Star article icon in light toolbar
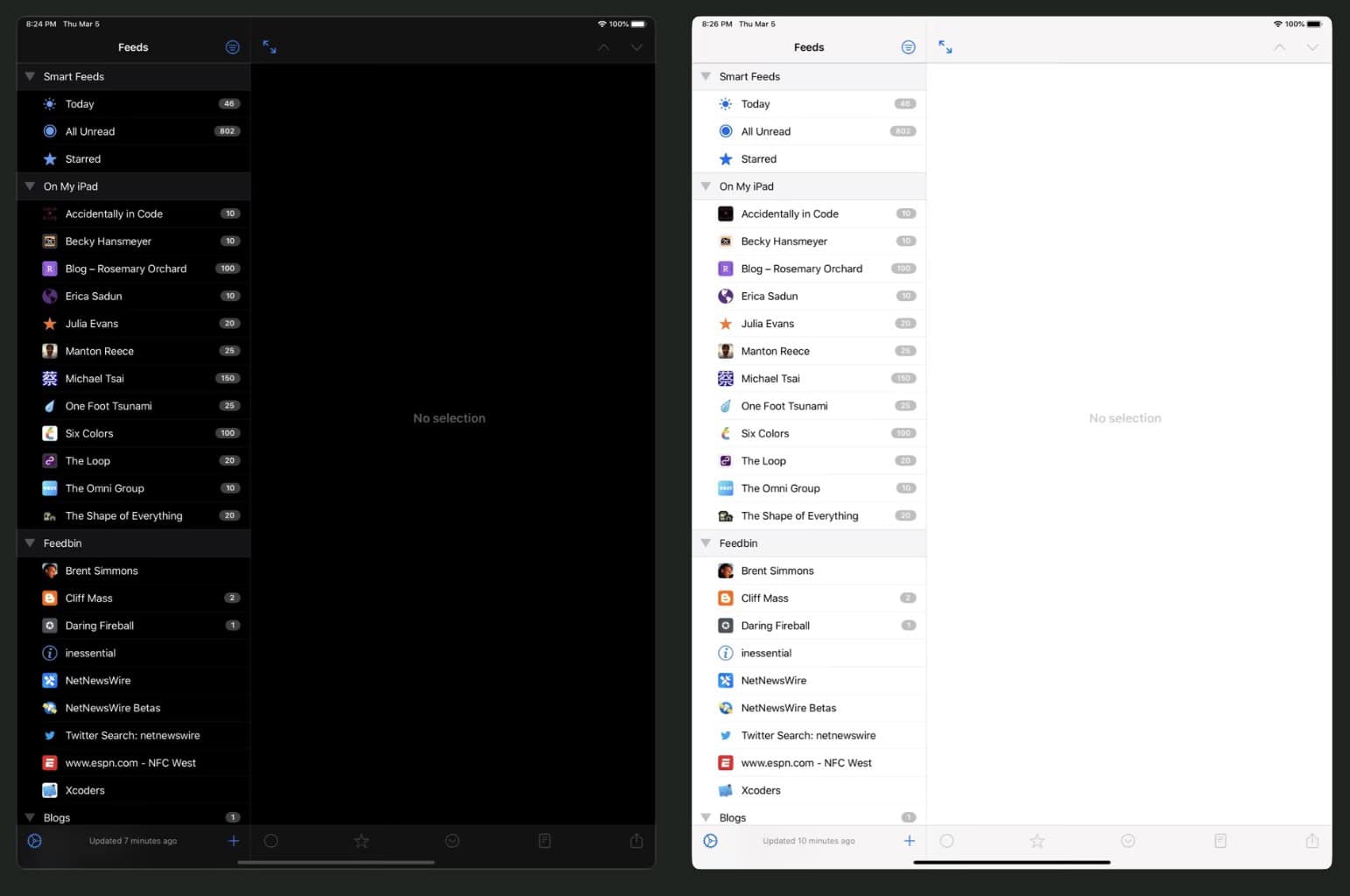This screenshot has height=896, width=1350. [1037, 841]
